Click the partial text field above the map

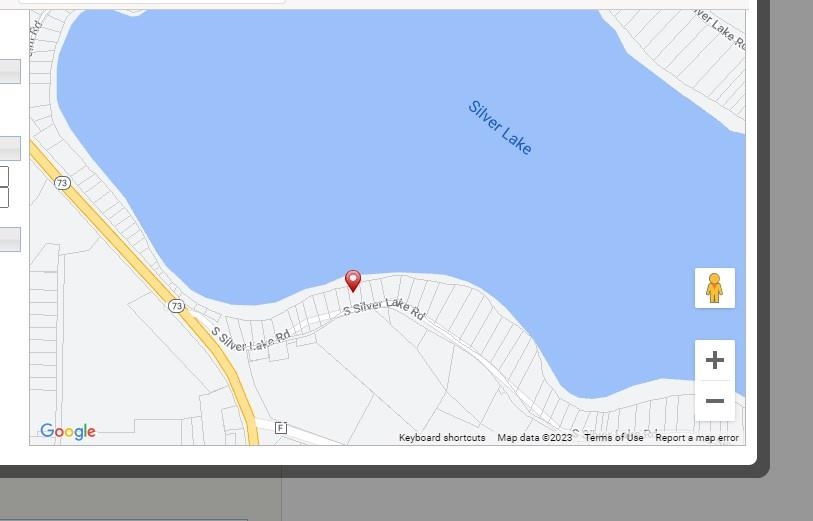click(x=151, y=2)
